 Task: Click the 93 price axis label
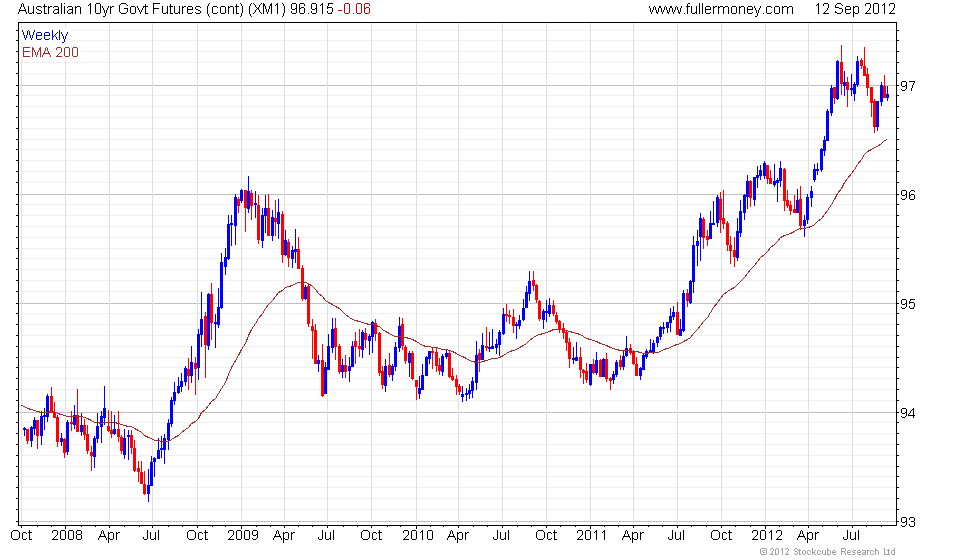tap(908, 522)
